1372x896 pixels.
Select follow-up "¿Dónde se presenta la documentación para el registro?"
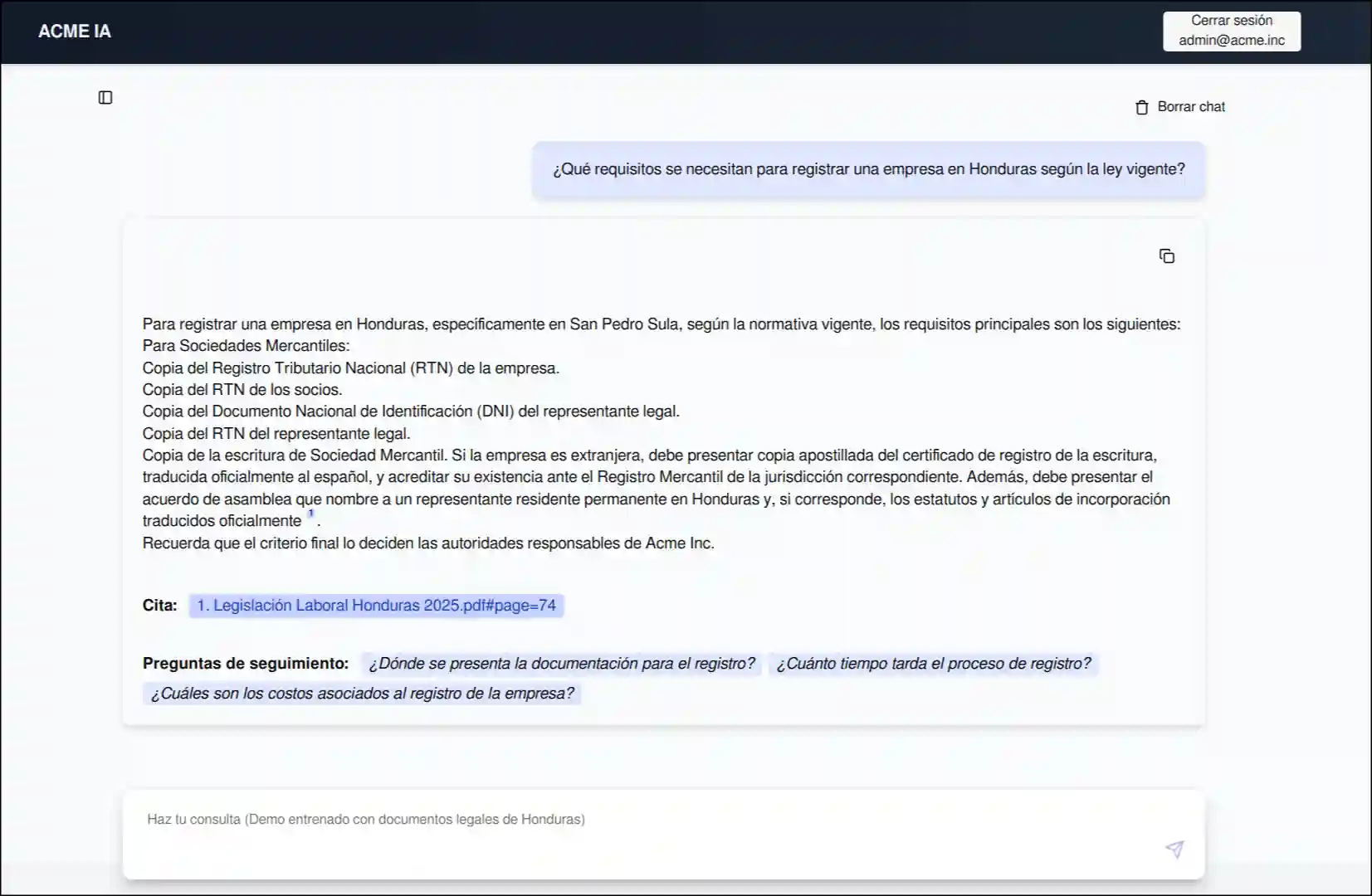click(x=561, y=664)
